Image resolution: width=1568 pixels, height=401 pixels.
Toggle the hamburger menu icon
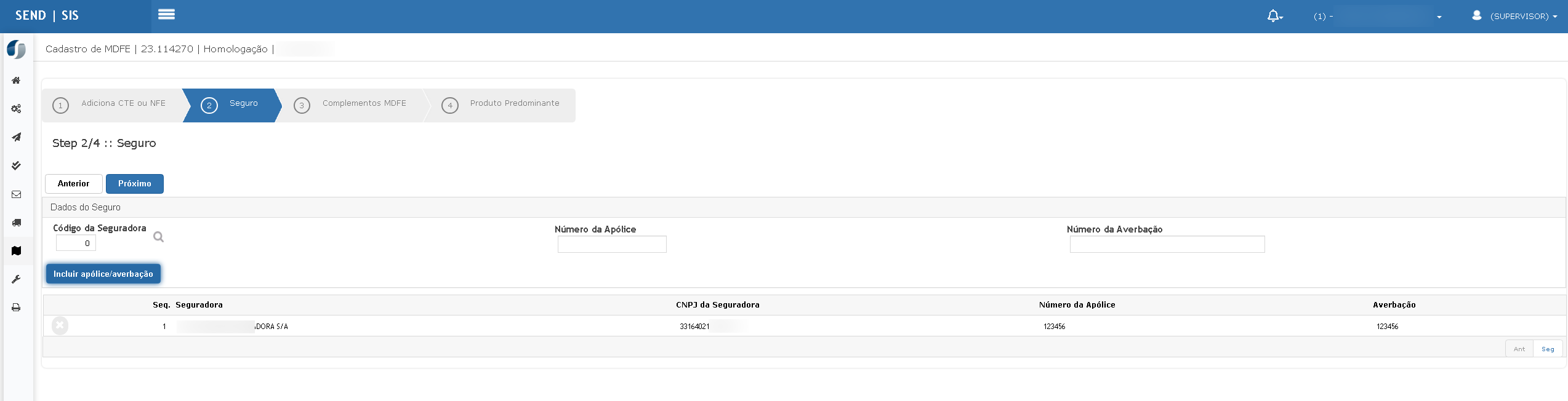[x=166, y=14]
